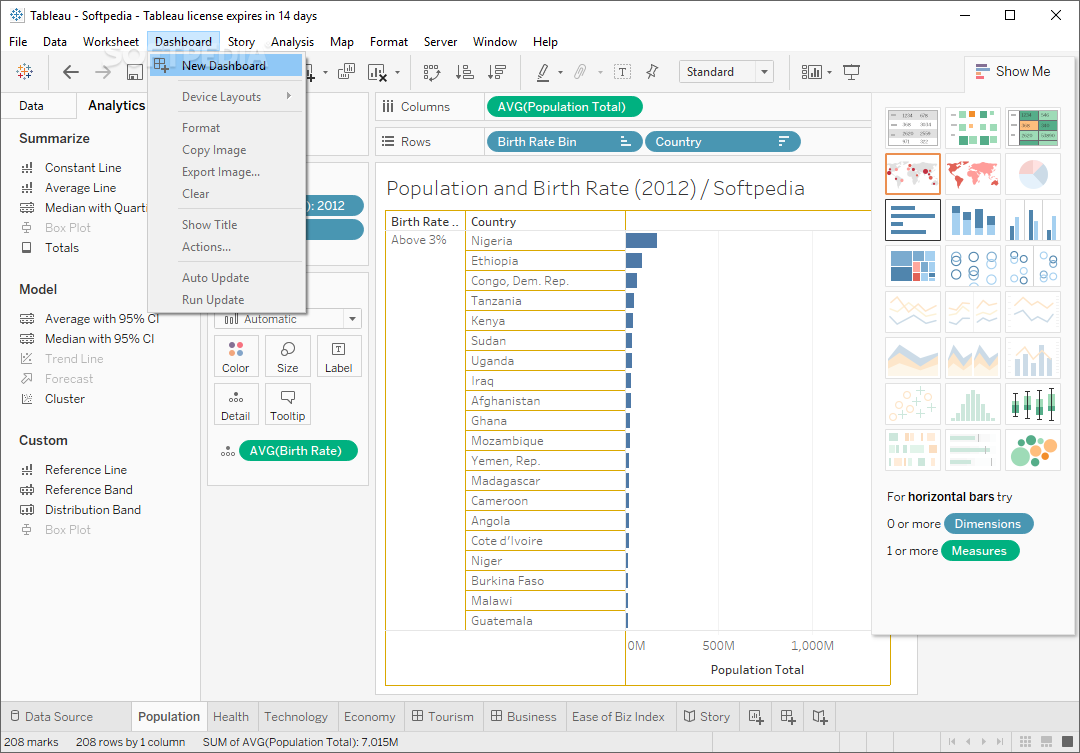Open dropdown arrow next to Show/hide cards
The width and height of the screenshot is (1080, 753).
829,72
